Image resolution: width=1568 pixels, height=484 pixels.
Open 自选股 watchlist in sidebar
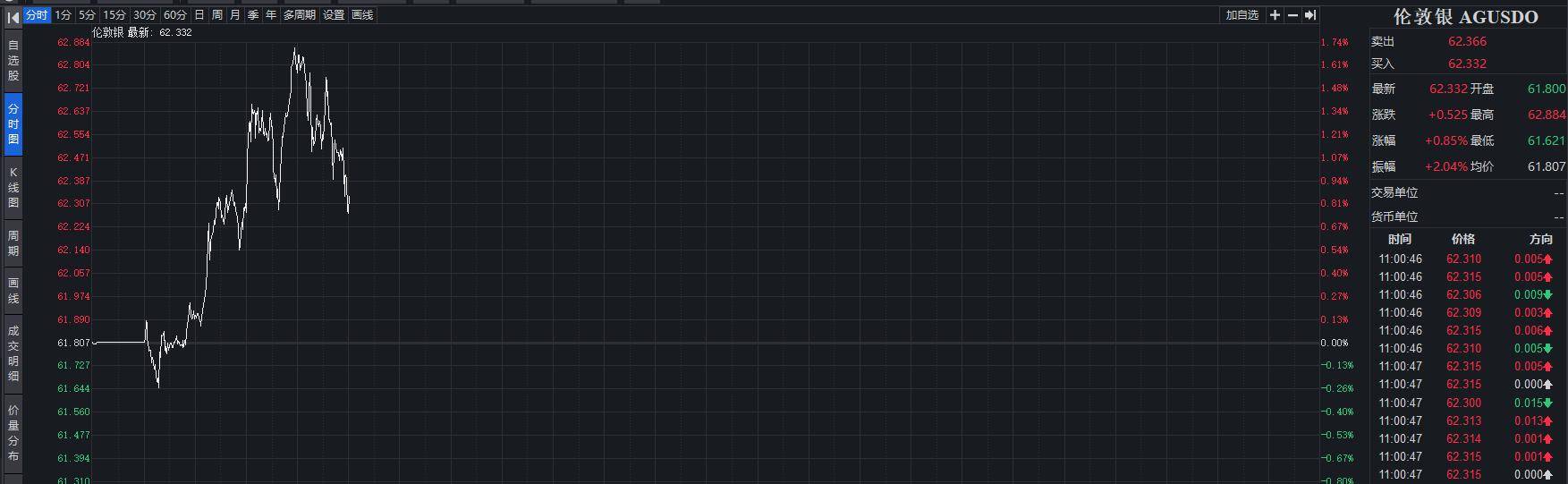(x=13, y=60)
